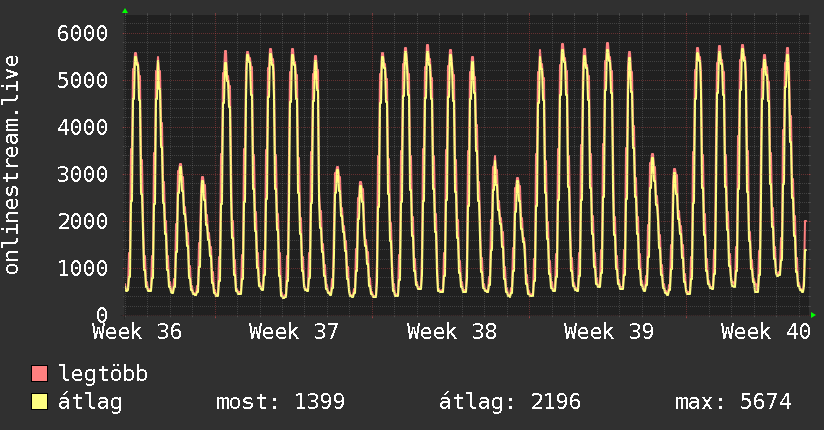Click the pink legtöbb legend swatch

coord(39,373)
